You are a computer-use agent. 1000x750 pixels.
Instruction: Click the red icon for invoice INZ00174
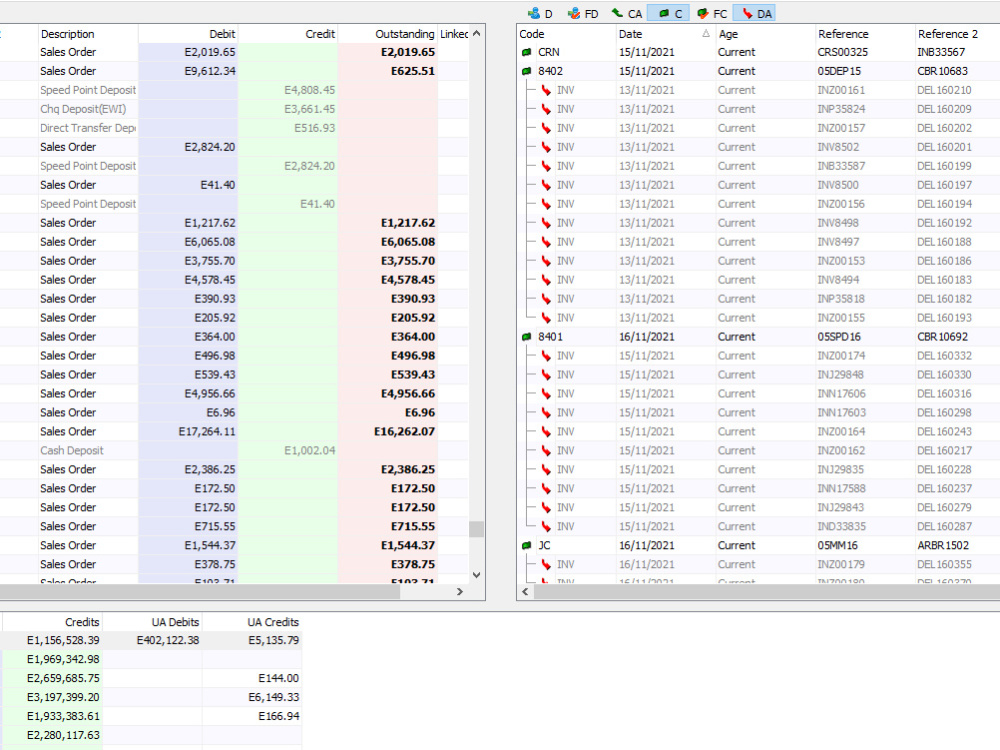[546, 356]
